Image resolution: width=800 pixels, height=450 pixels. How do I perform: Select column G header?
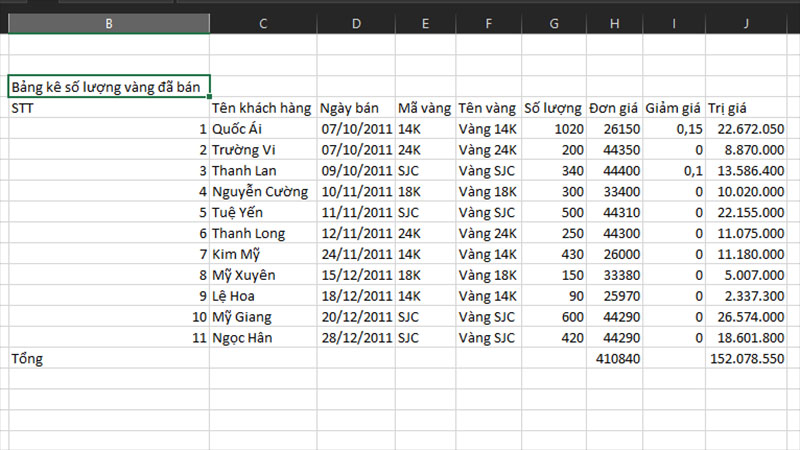point(555,23)
